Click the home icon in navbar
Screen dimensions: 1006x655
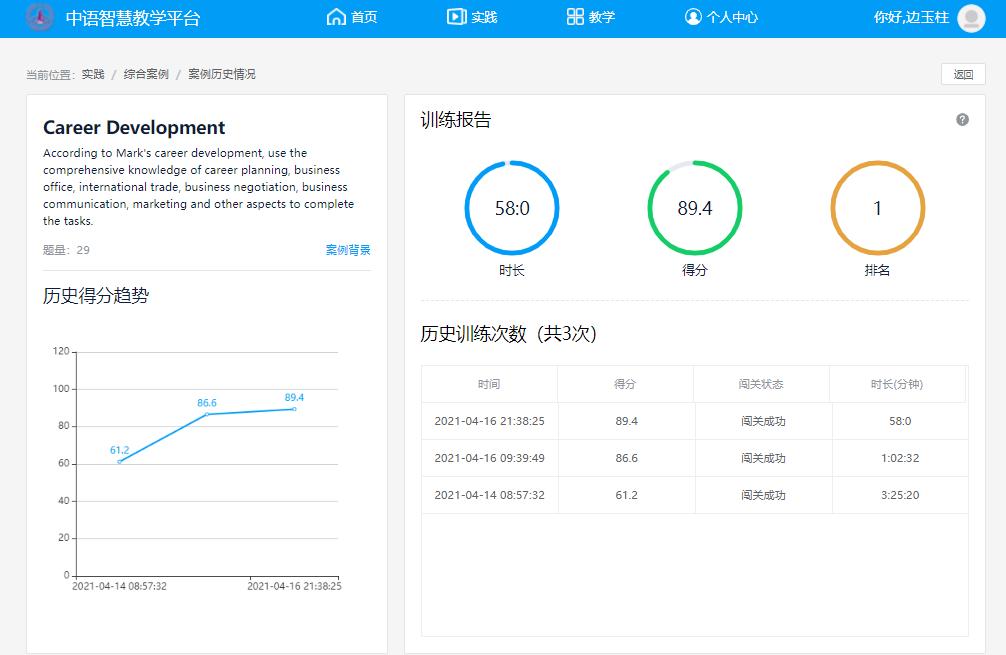[336, 17]
